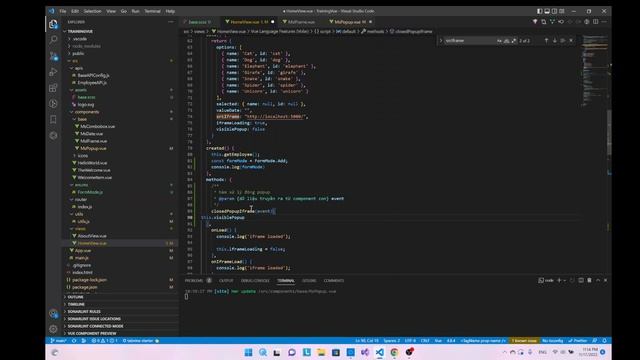Expand the node_modules folder

86,46
